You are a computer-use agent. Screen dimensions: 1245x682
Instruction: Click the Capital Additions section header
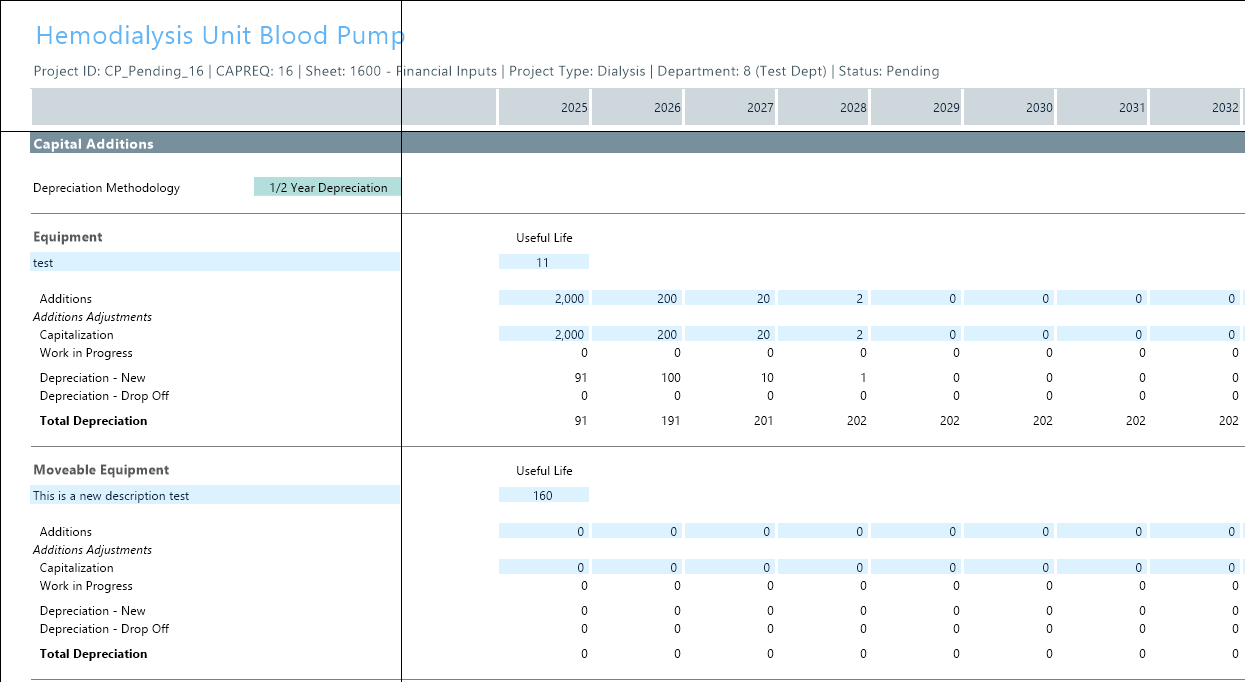tap(94, 144)
